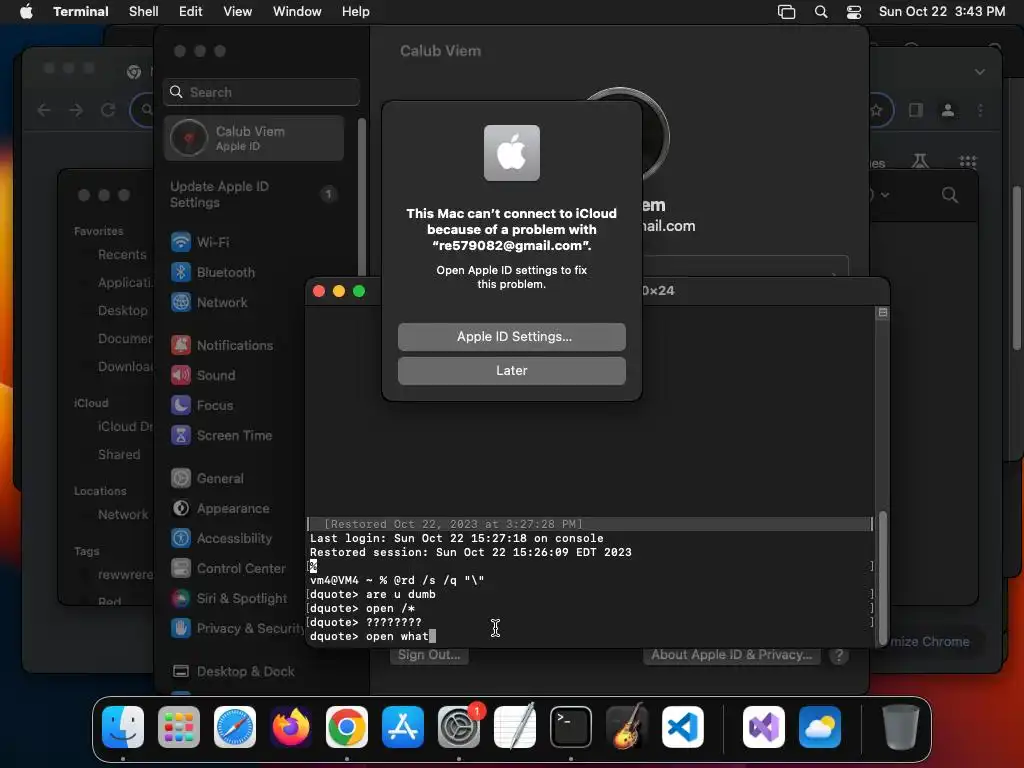Switch to Terminal from the Dock

(571, 727)
